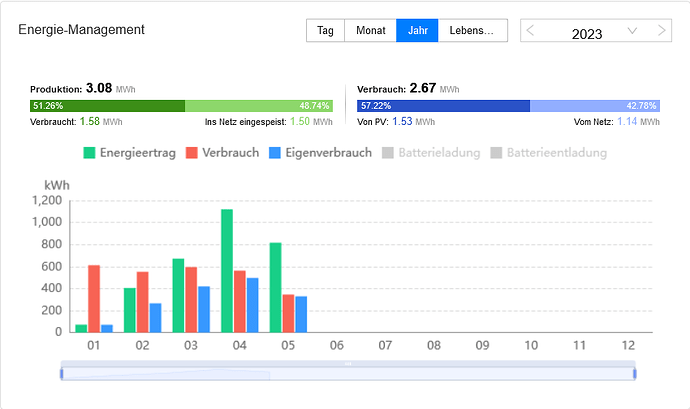Viewport: 690px width, 409px height.
Task: Click the blue Eigenverbrauch bar for month 03
Action: coord(204,310)
